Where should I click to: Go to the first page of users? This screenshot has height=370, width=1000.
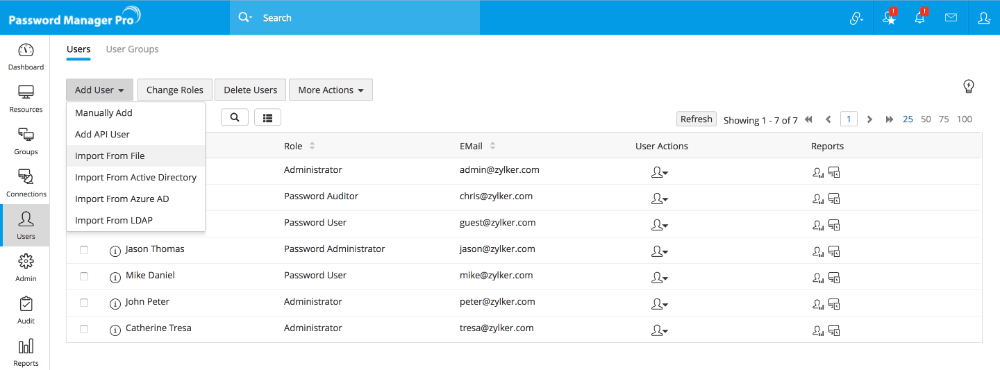click(x=809, y=119)
